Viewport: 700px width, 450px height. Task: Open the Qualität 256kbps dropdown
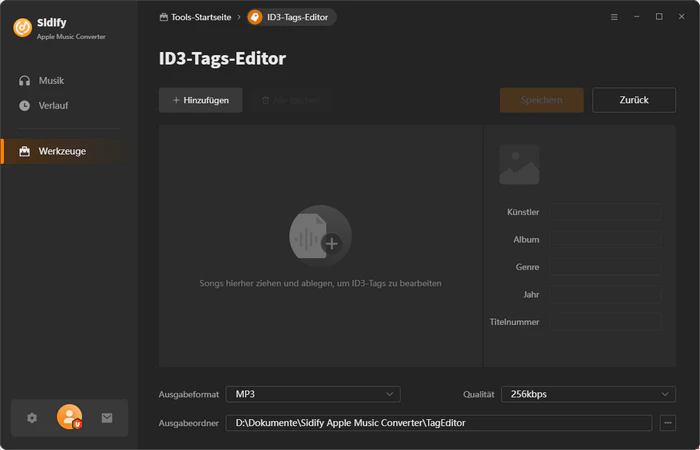click(x=588, y=394)
